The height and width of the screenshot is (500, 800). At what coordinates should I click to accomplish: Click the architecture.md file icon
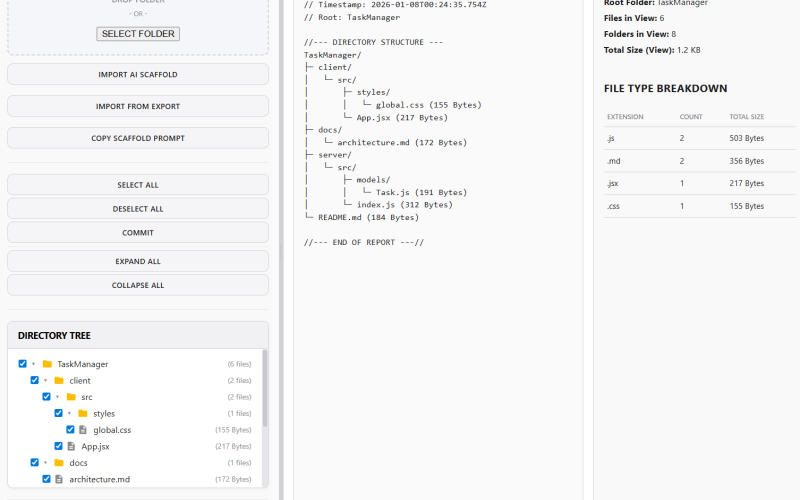click(59, 479)
